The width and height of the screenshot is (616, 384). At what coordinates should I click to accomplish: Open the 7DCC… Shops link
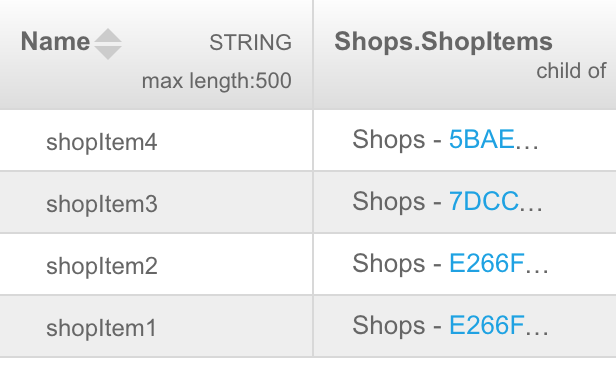pyautogui.click(x=496, y=201)
